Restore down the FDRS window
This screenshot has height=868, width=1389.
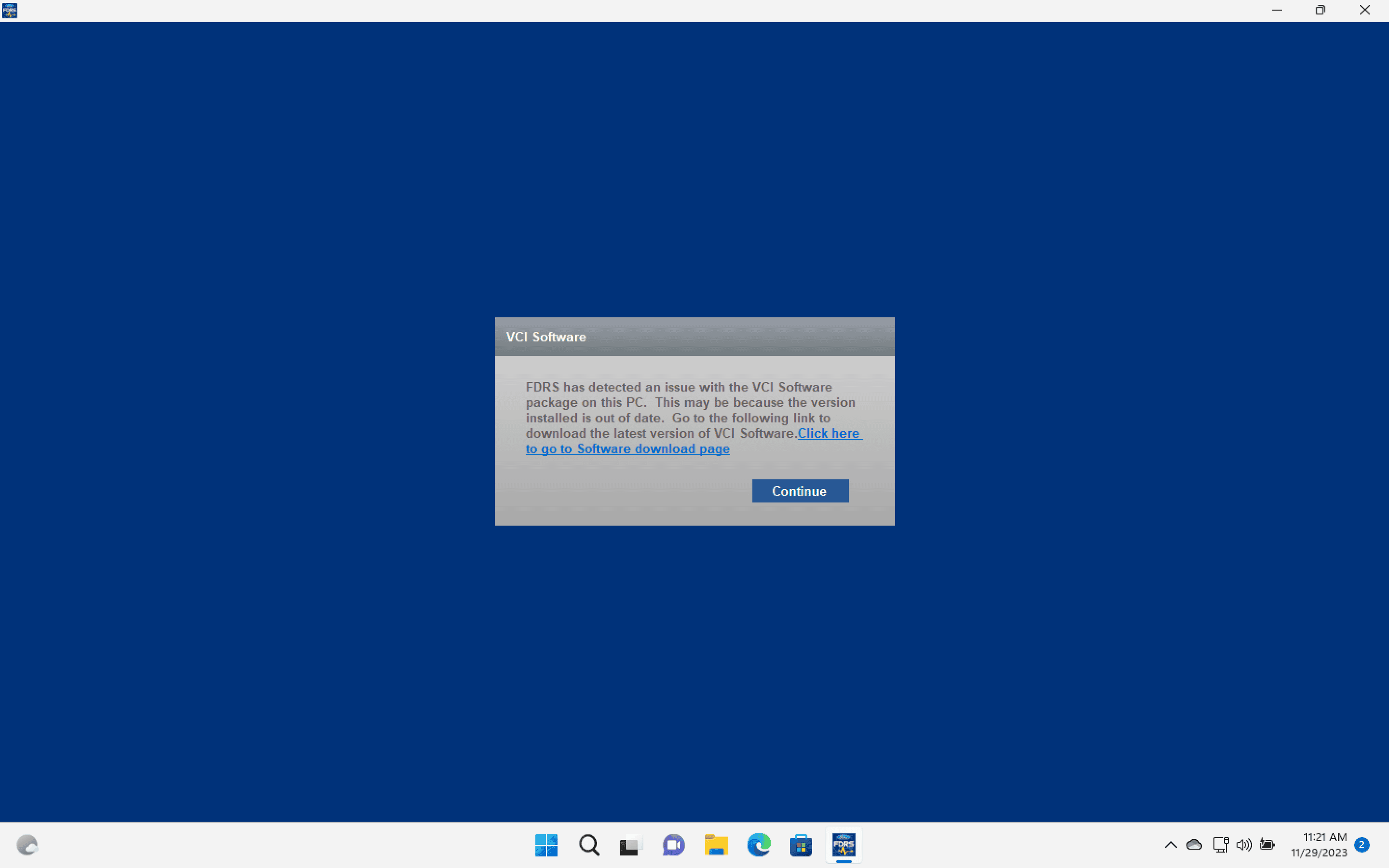click(x=1320, y=10)
